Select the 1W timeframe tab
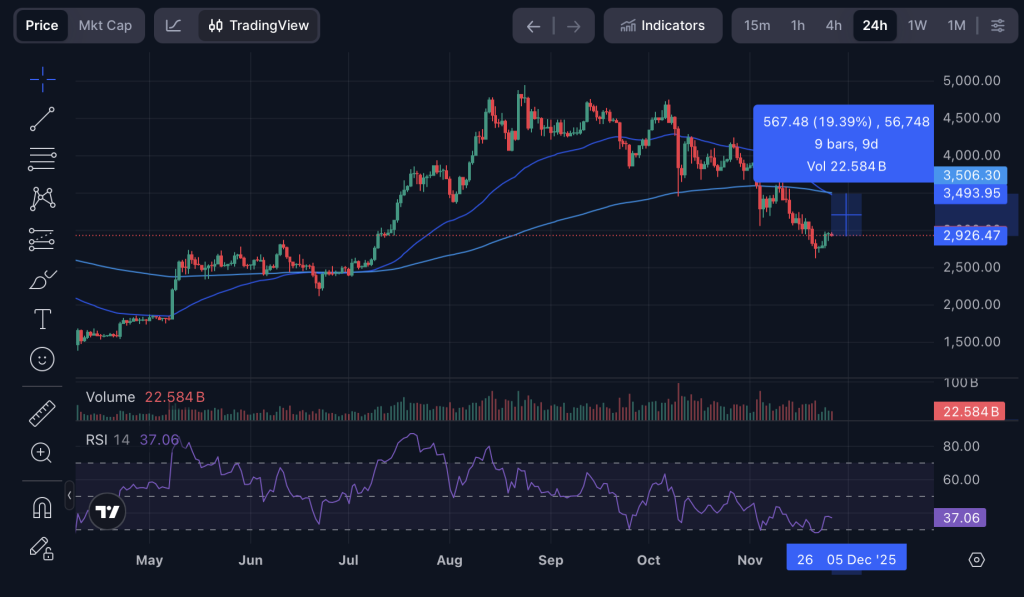This screenshot has width=1024, height=597. click(x=917, y=25)
